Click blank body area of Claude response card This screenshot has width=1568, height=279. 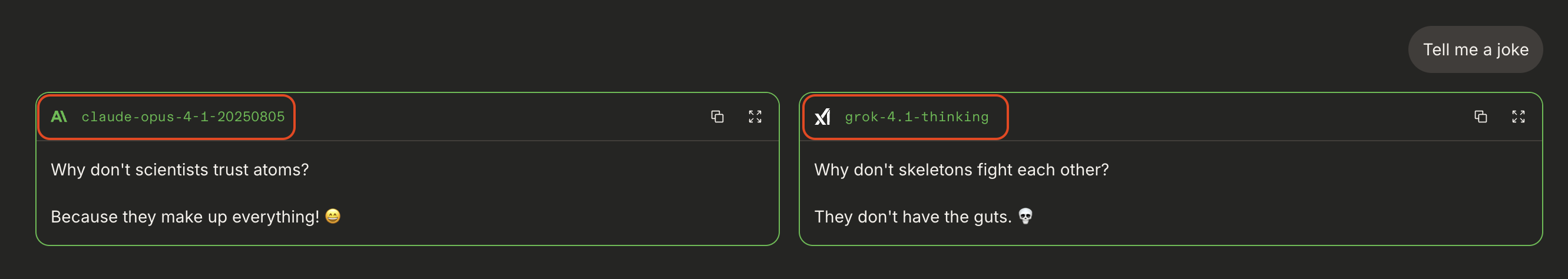tap(548, 194)
